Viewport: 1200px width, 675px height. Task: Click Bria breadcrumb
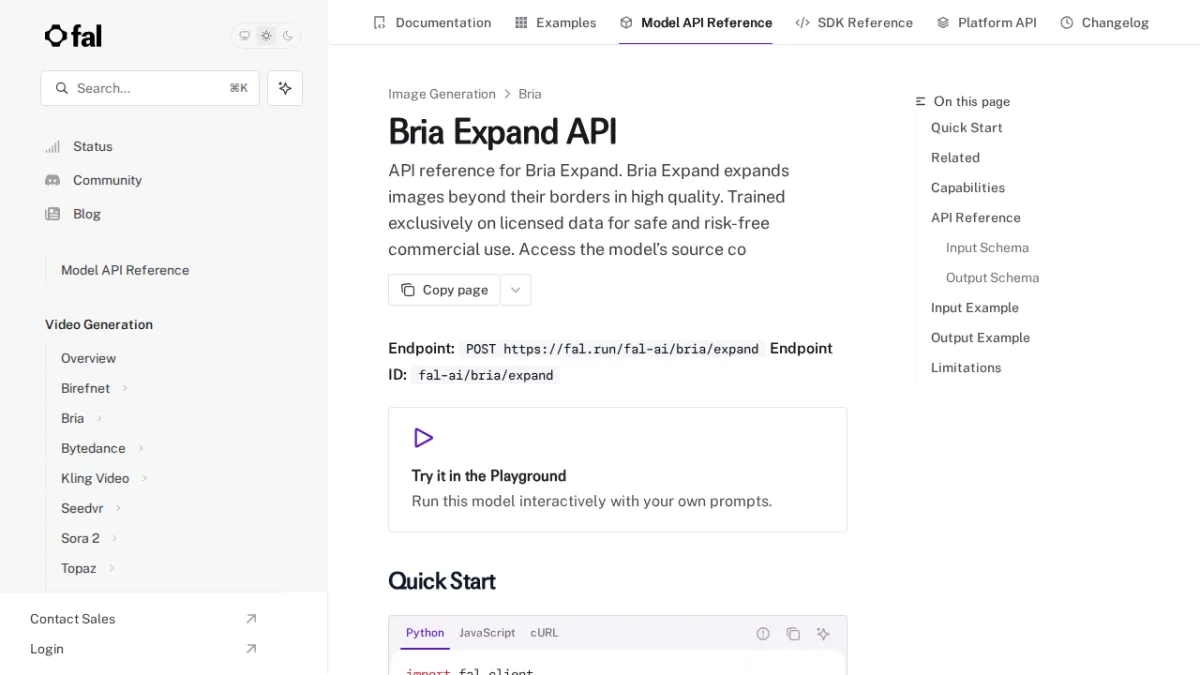[x=530, y=94]
